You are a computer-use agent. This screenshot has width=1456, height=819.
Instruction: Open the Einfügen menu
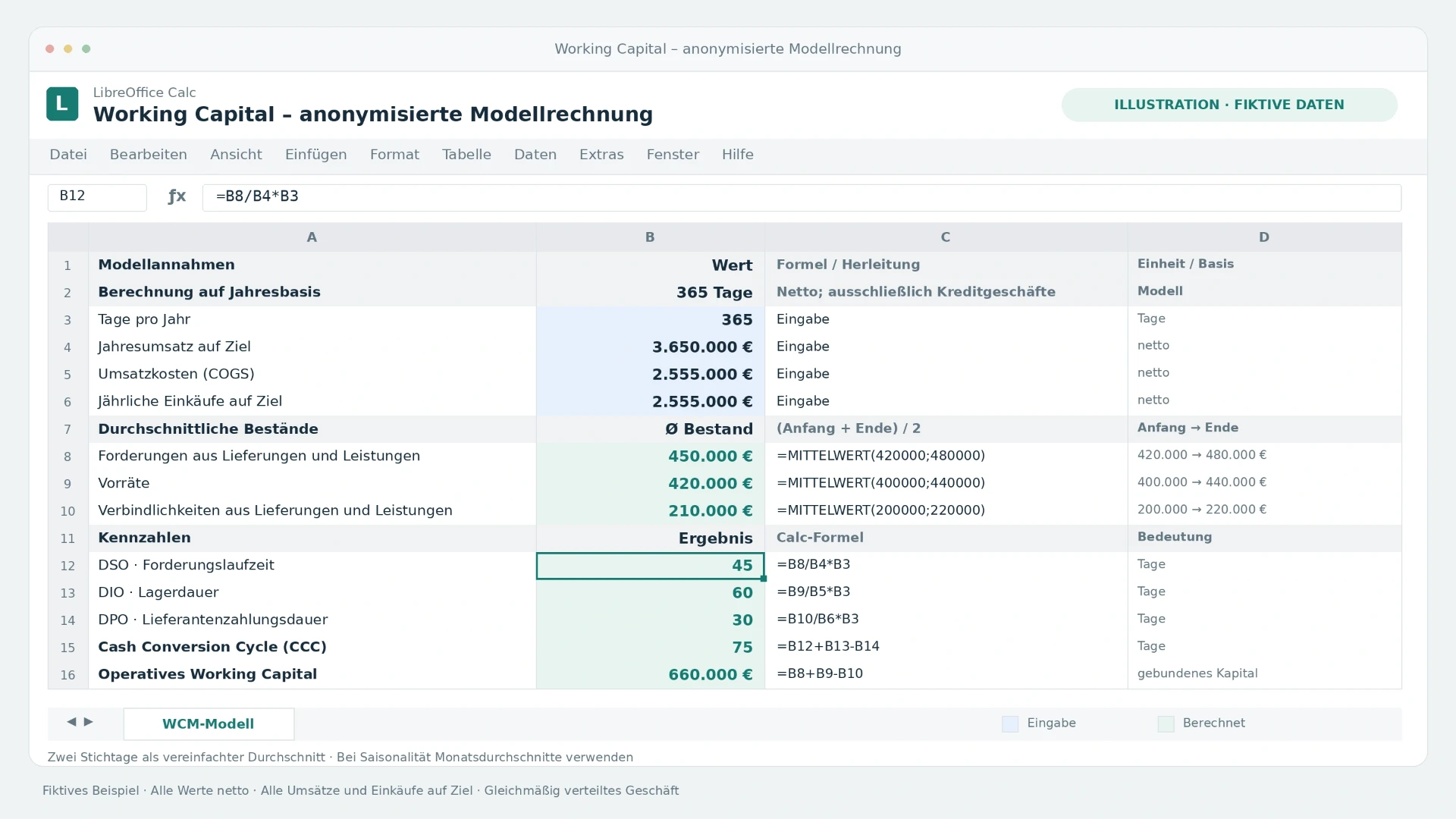tap(316, 155)
